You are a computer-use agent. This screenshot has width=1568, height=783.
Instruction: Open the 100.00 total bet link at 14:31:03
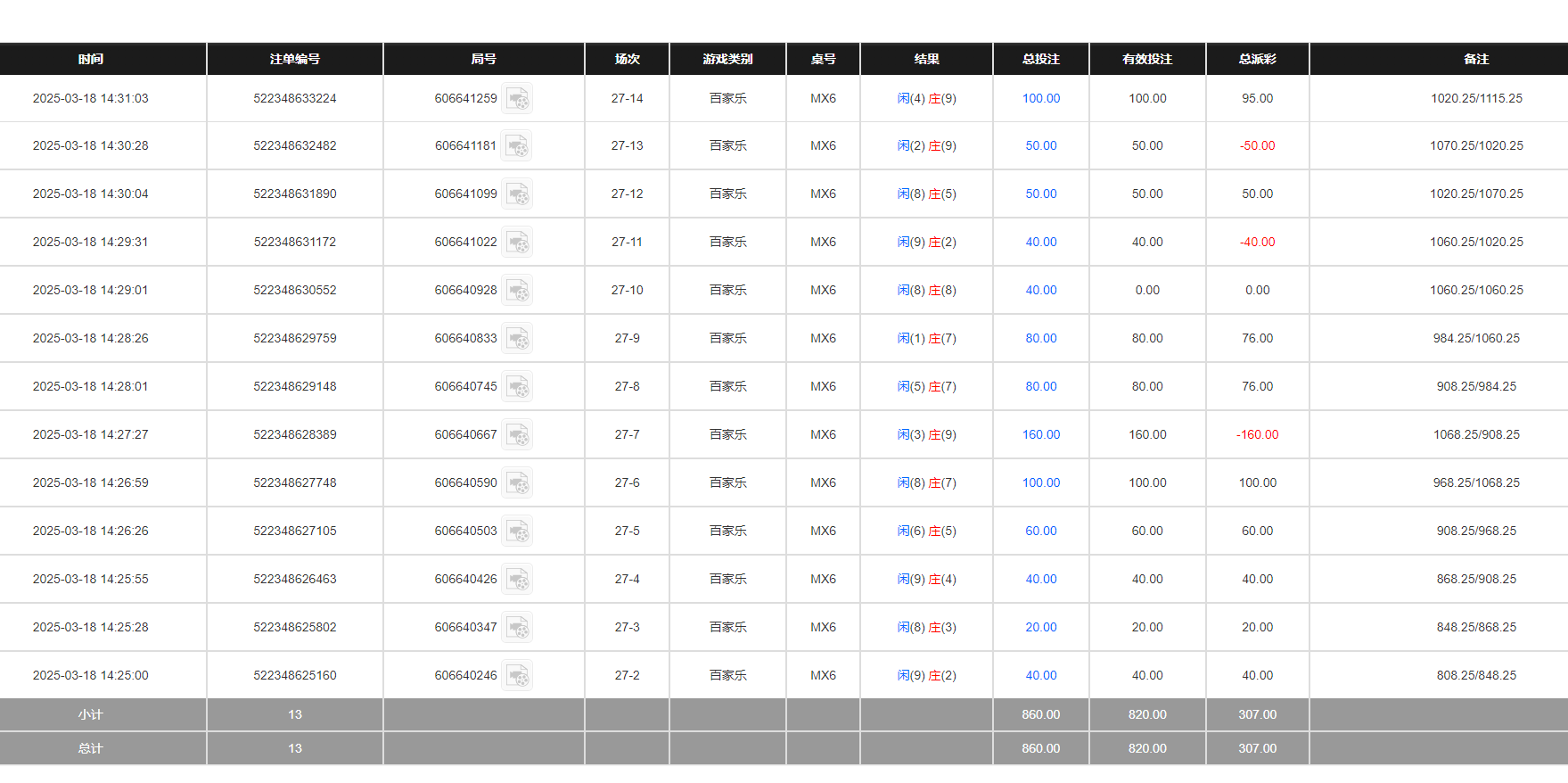[1040, 98]
